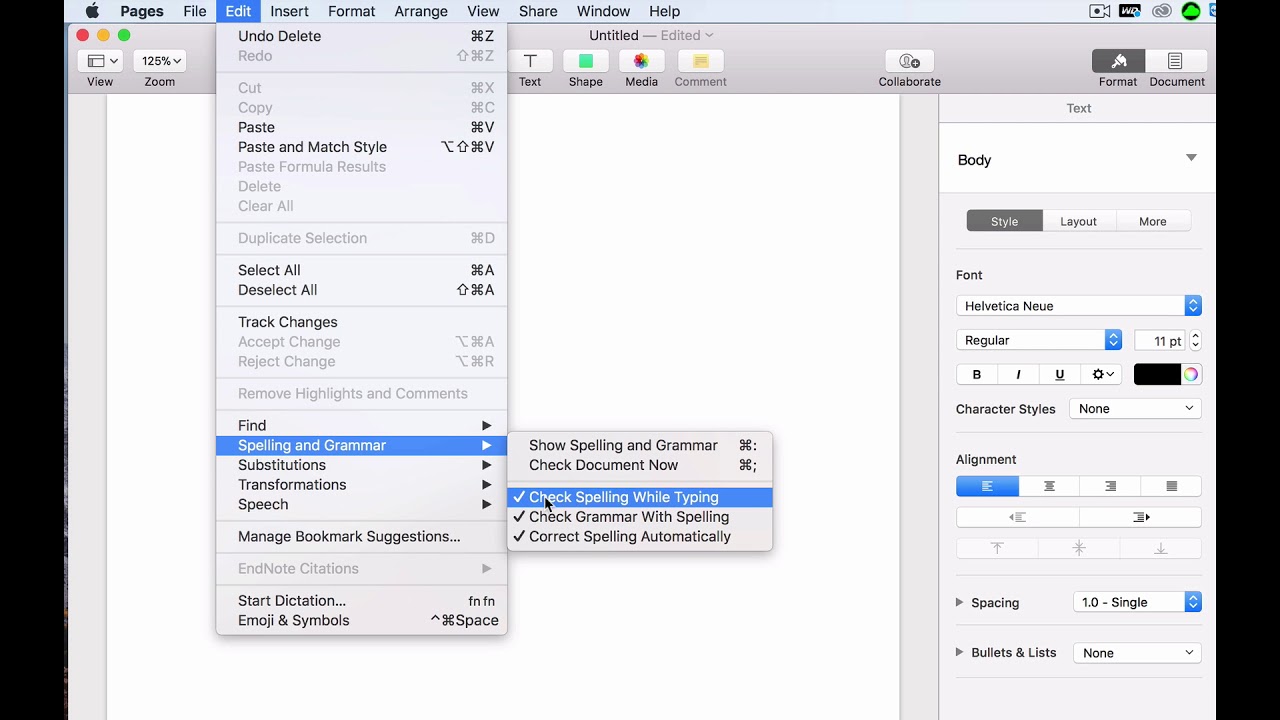Align text vertically to middle
Screen dimensions: 1280x720
click(x=1079, y=548)
